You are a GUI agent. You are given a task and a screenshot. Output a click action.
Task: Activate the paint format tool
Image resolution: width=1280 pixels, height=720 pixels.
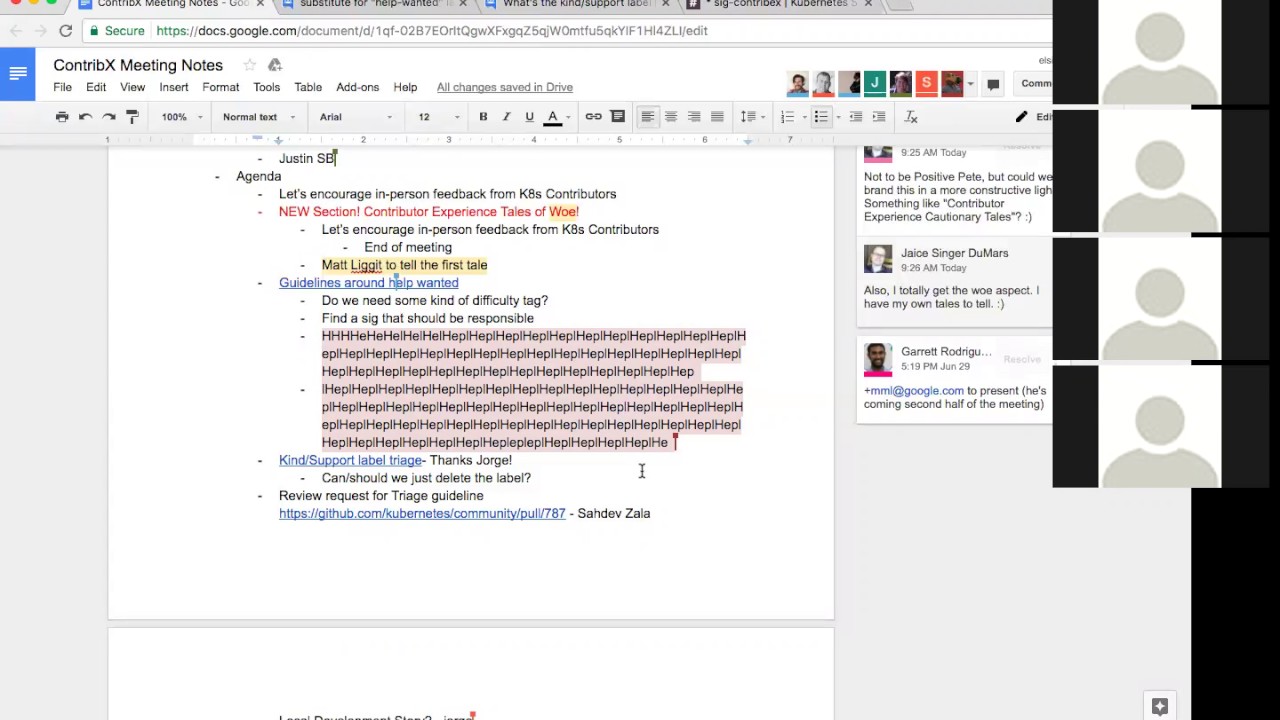pyautogui.click(x=132, y=117)
